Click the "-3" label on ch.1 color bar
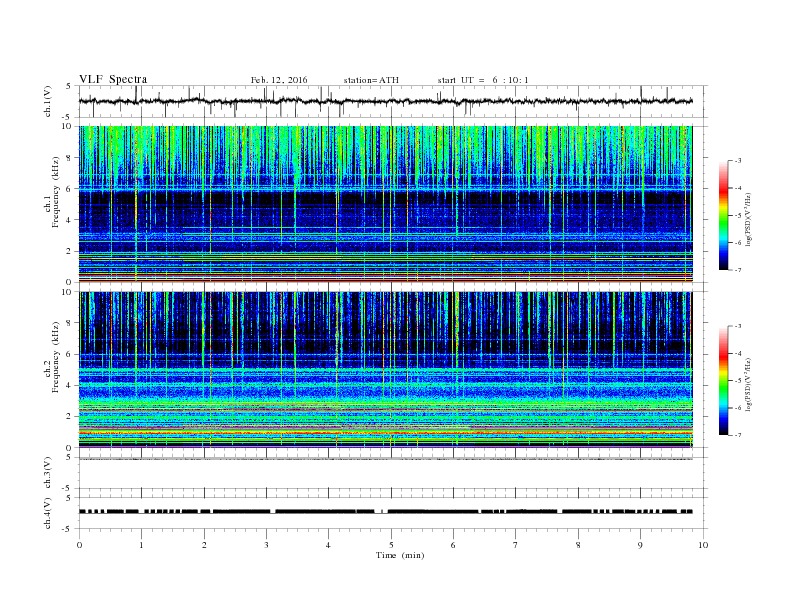Screen dimensions: 792x612 [x=737, y=161]
